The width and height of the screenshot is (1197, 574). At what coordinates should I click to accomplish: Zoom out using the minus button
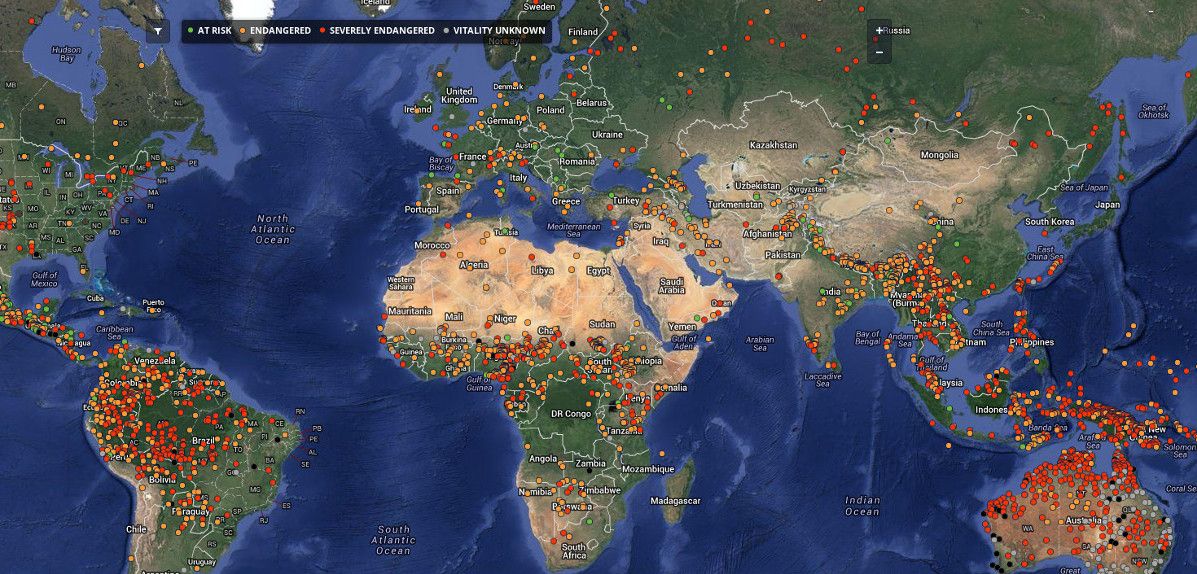(878, 52)
